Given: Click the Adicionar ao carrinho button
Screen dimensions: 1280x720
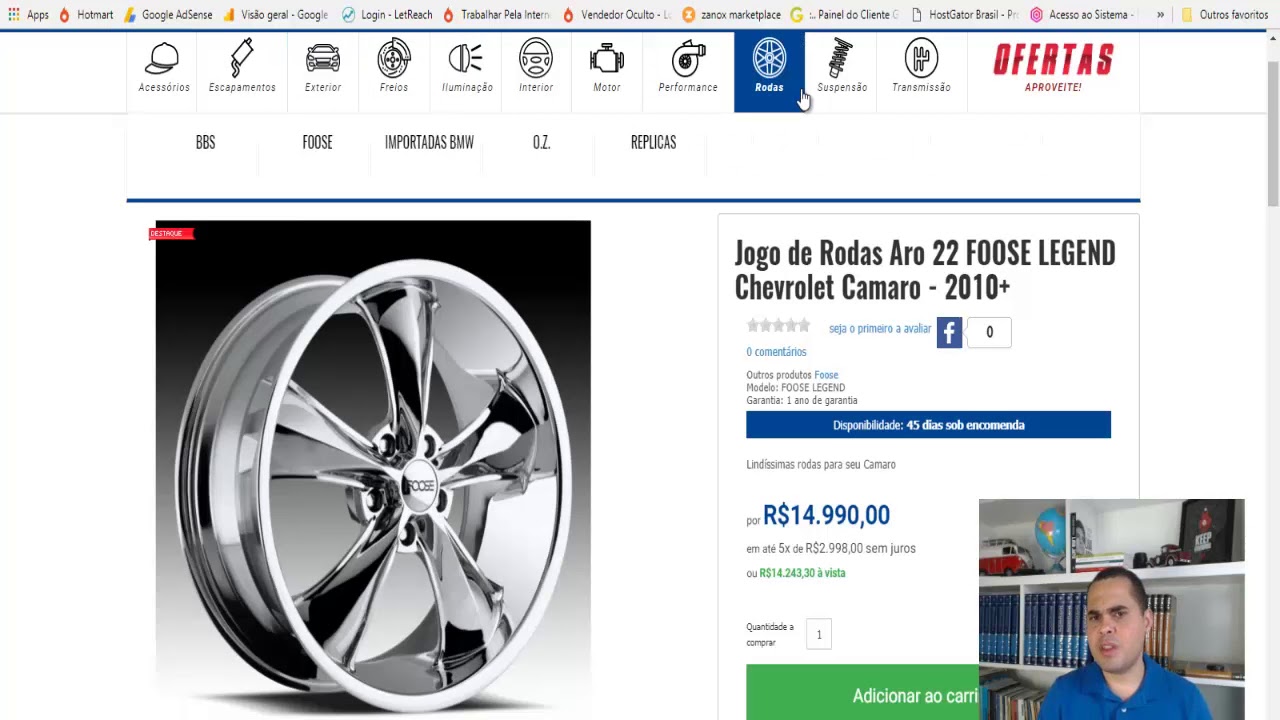Looking at the screenshot, I should (862, 694).
